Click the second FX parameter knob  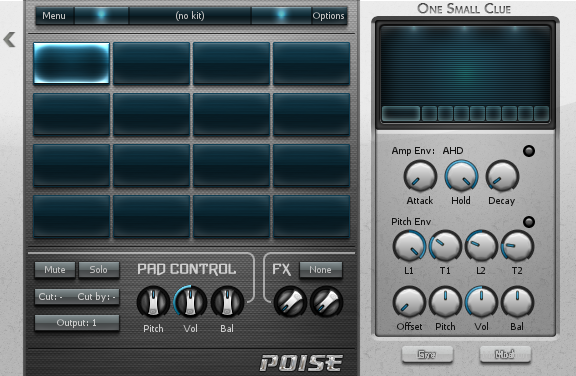click(x=327, y=302)
